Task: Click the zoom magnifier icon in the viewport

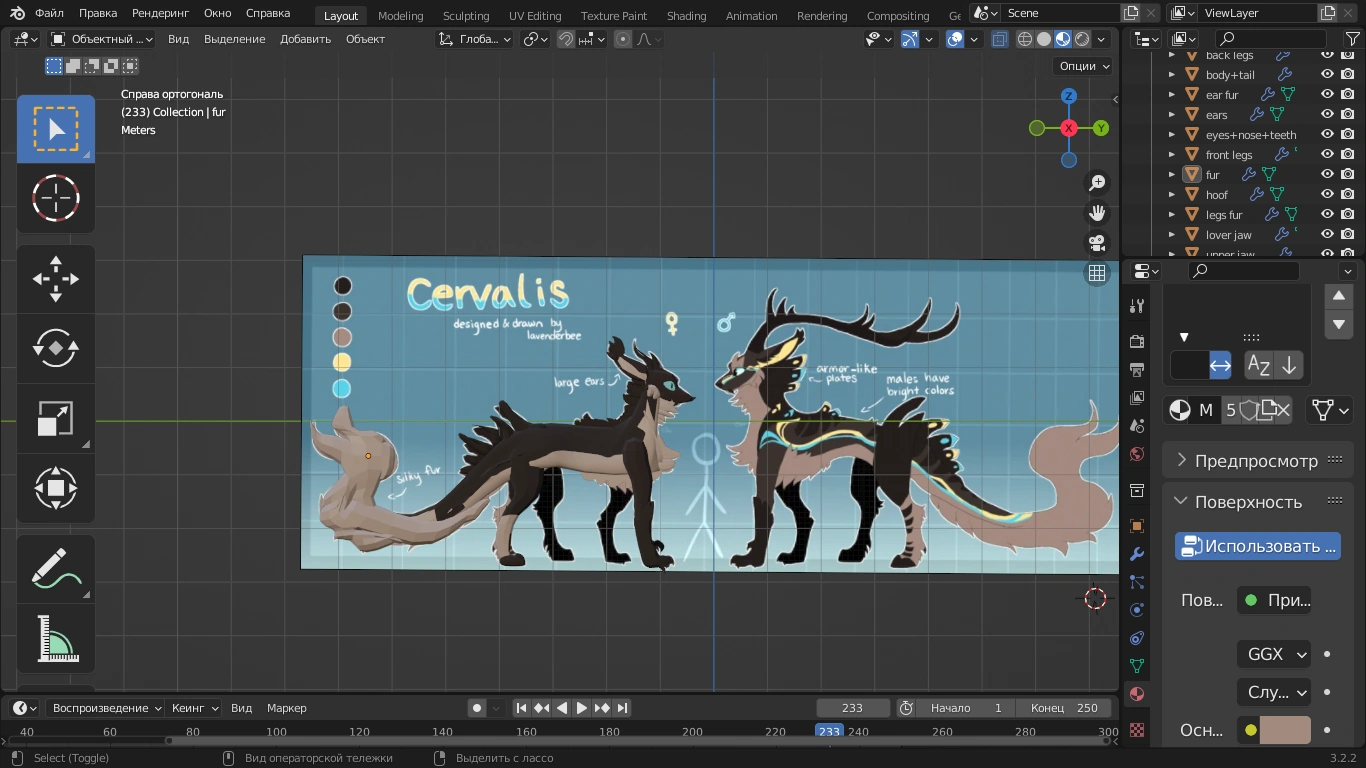Action: click(x=1096, y=182)
